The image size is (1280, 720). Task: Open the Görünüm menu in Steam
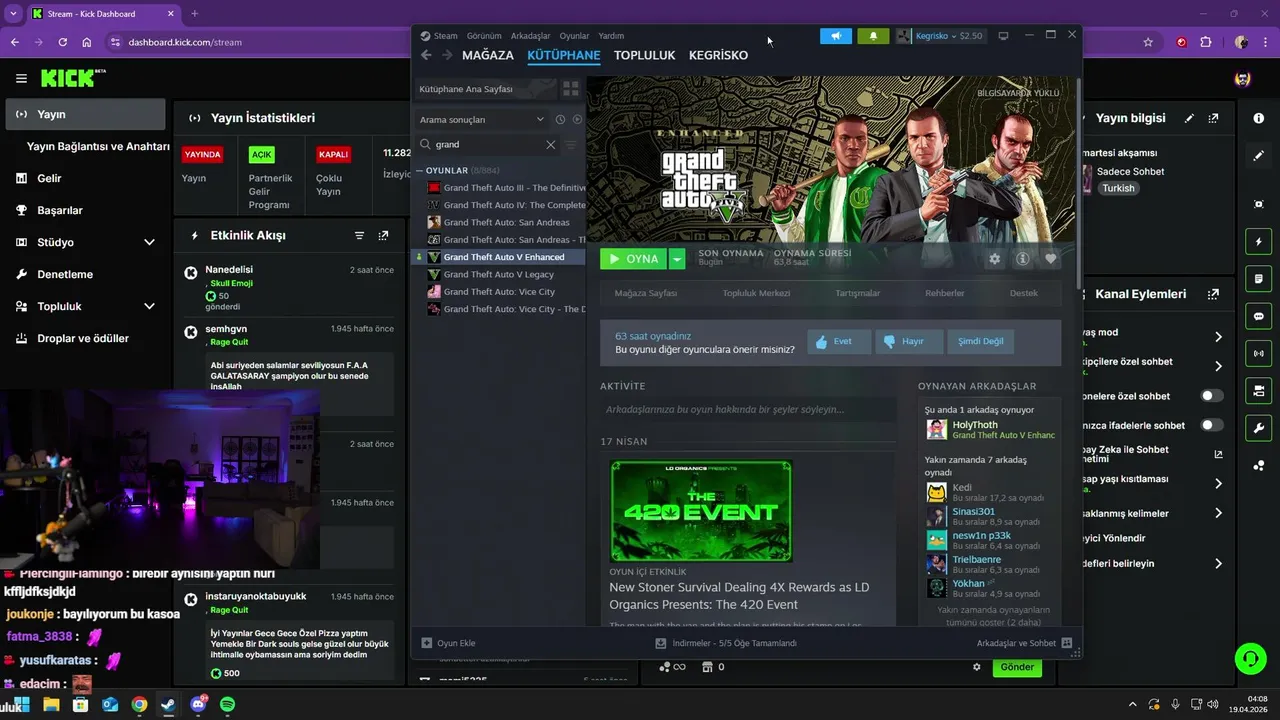pyautogui.click(x=484, y=36)
